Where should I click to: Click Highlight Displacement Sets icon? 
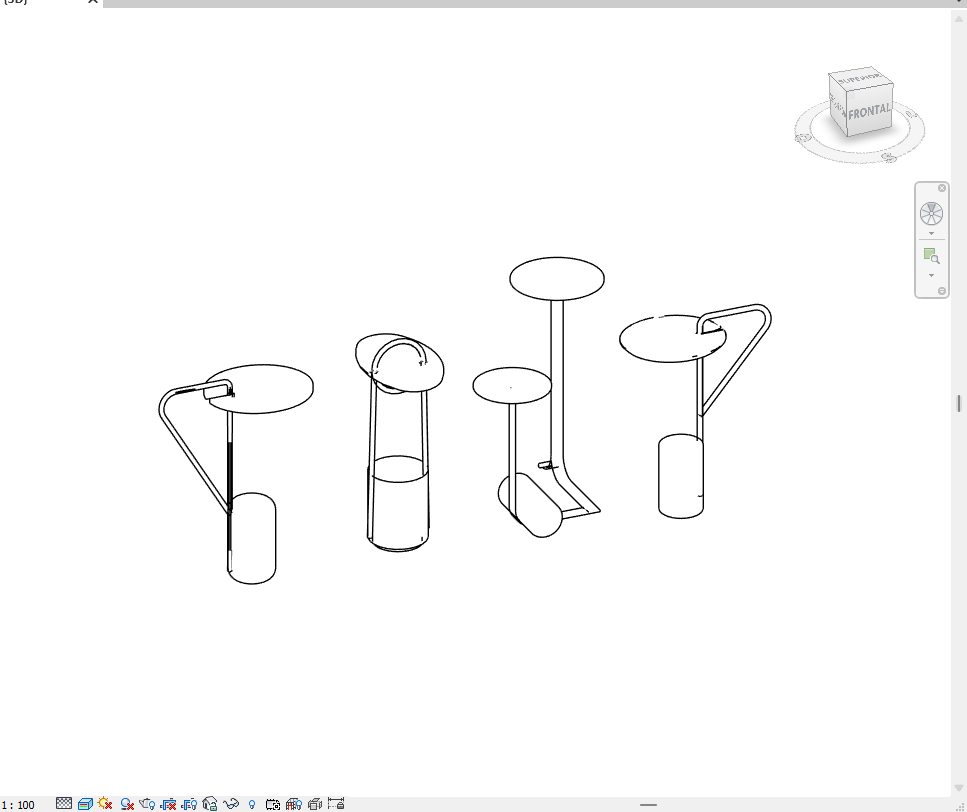315,804
